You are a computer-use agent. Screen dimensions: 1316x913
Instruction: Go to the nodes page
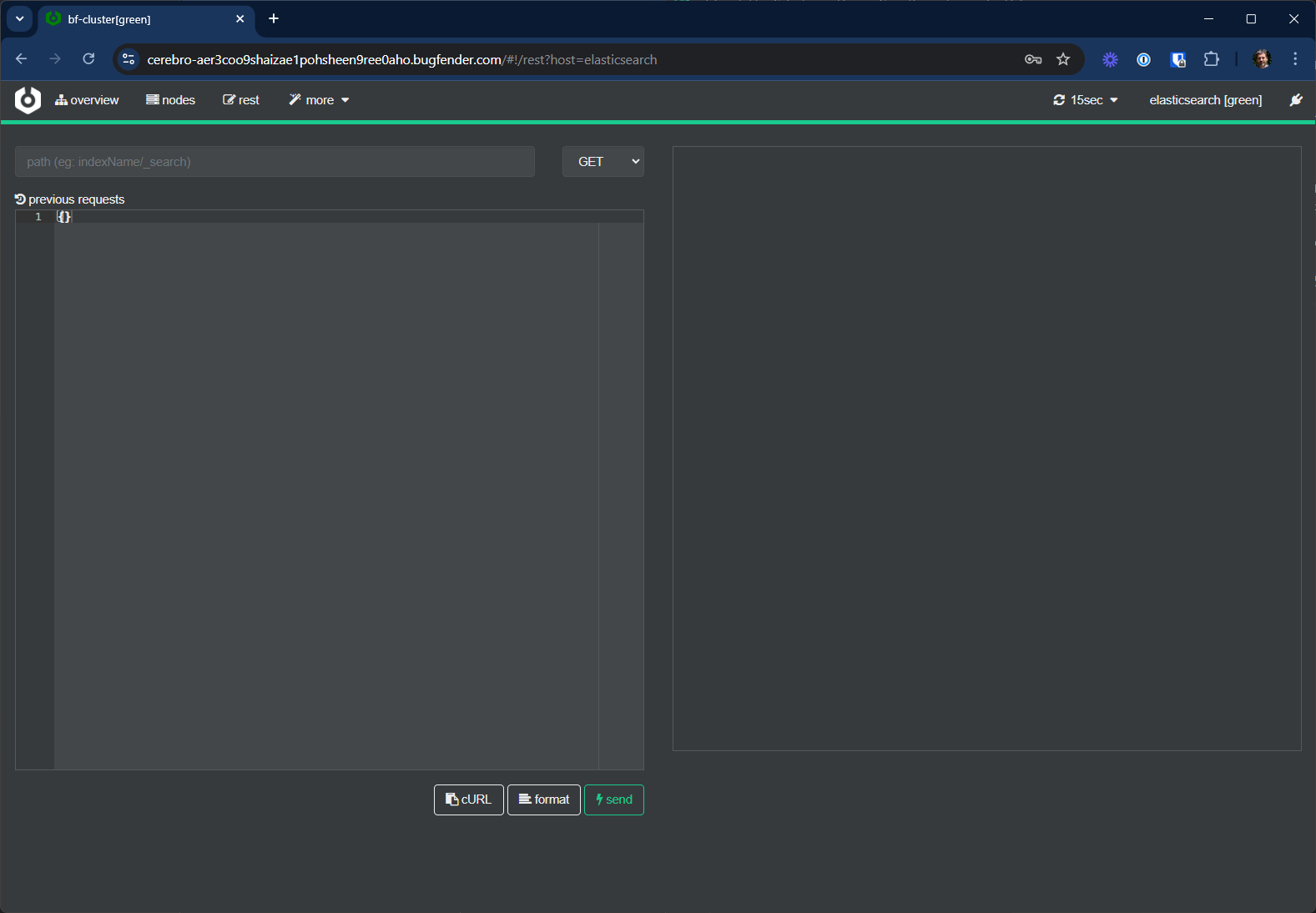coord(170,100)
